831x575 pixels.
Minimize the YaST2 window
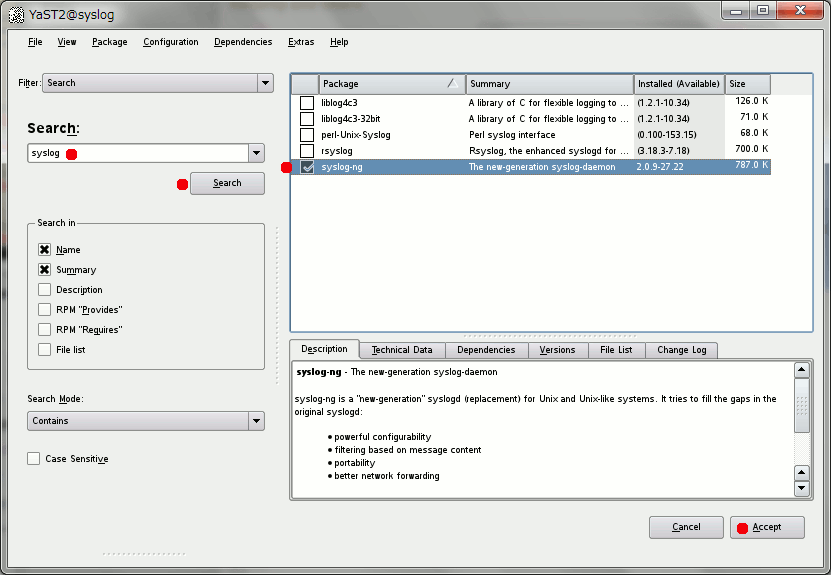(736, 11)
